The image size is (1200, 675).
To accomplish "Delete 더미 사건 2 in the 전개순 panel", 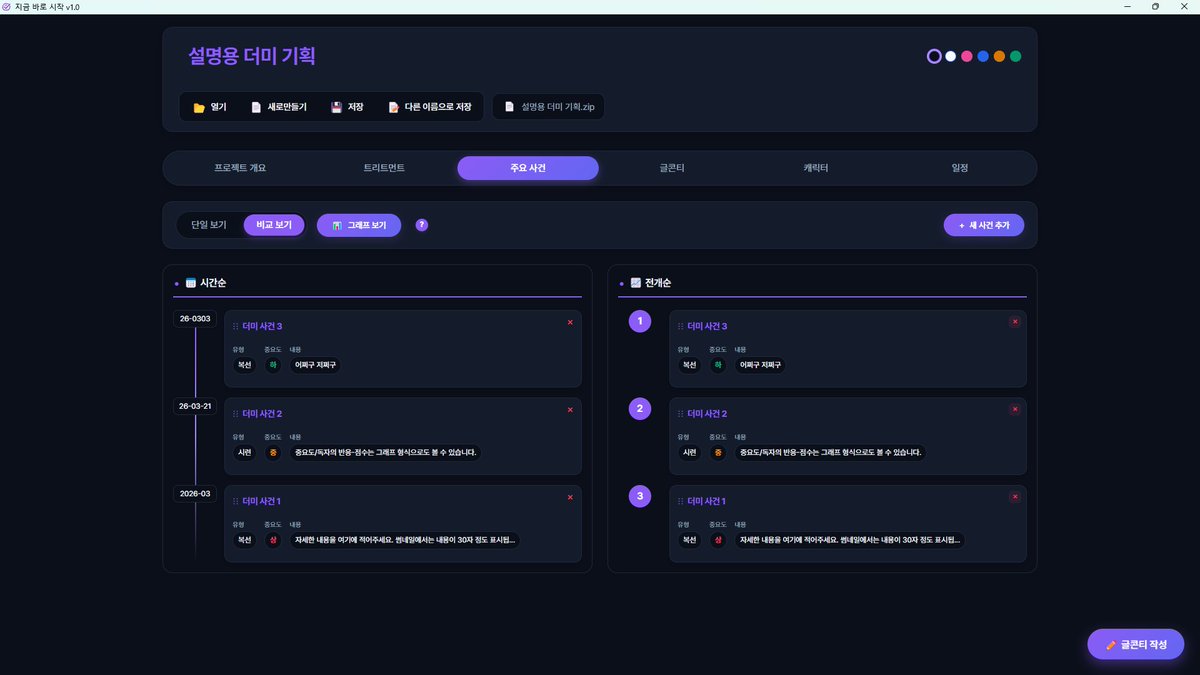I will [1015, 409].
